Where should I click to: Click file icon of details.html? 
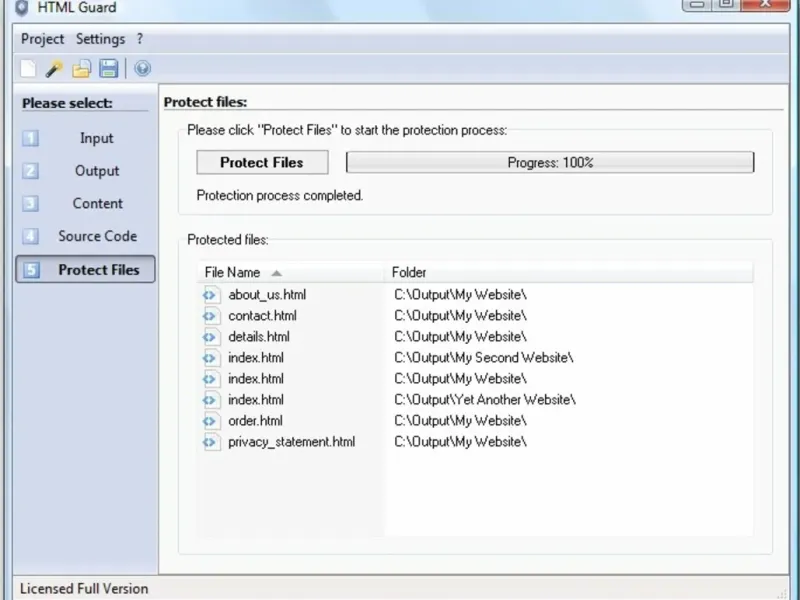(211, 337)
